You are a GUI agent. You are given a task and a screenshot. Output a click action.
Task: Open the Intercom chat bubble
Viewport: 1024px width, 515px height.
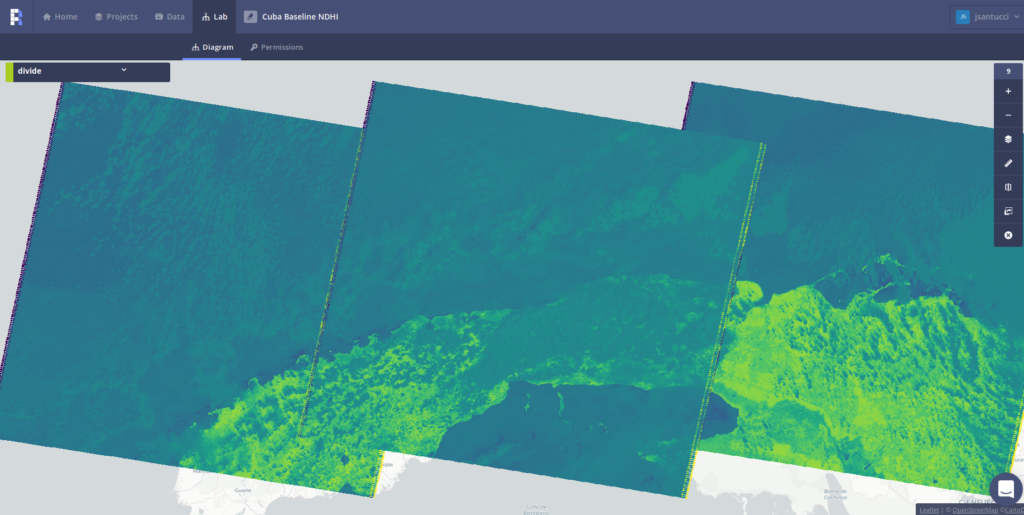tap(1006, 487)
